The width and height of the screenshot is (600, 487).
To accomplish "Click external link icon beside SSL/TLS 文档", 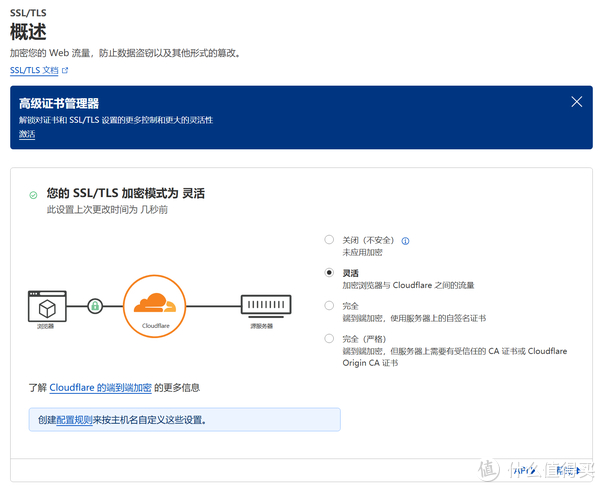I will pos(65,70).
